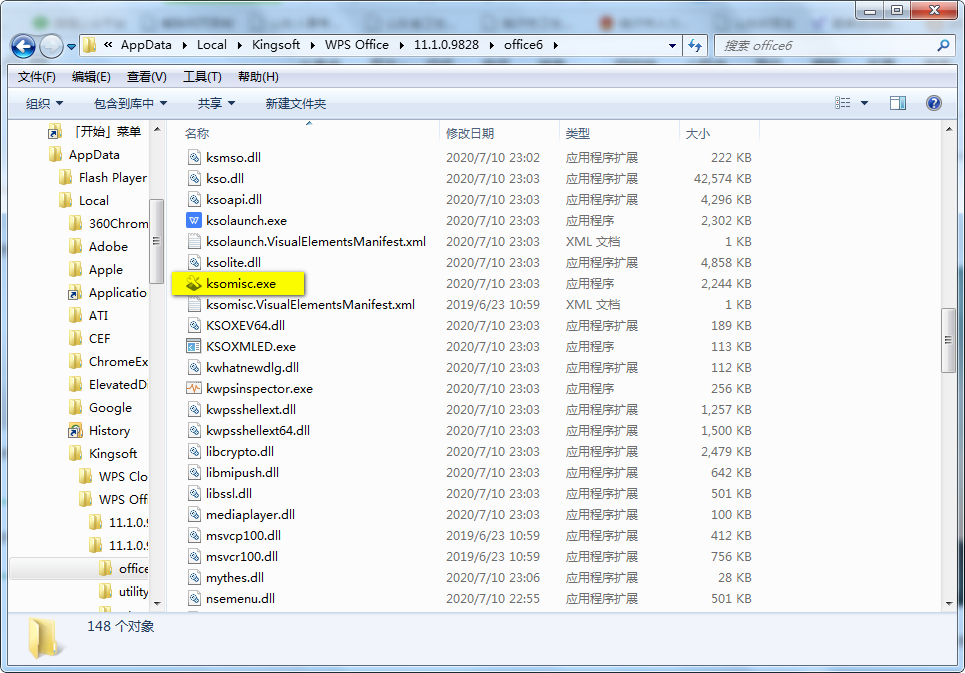Select the ksolaunch.exe WPS icon
This screenshot has width=965, height=673.
pos(194,220)
